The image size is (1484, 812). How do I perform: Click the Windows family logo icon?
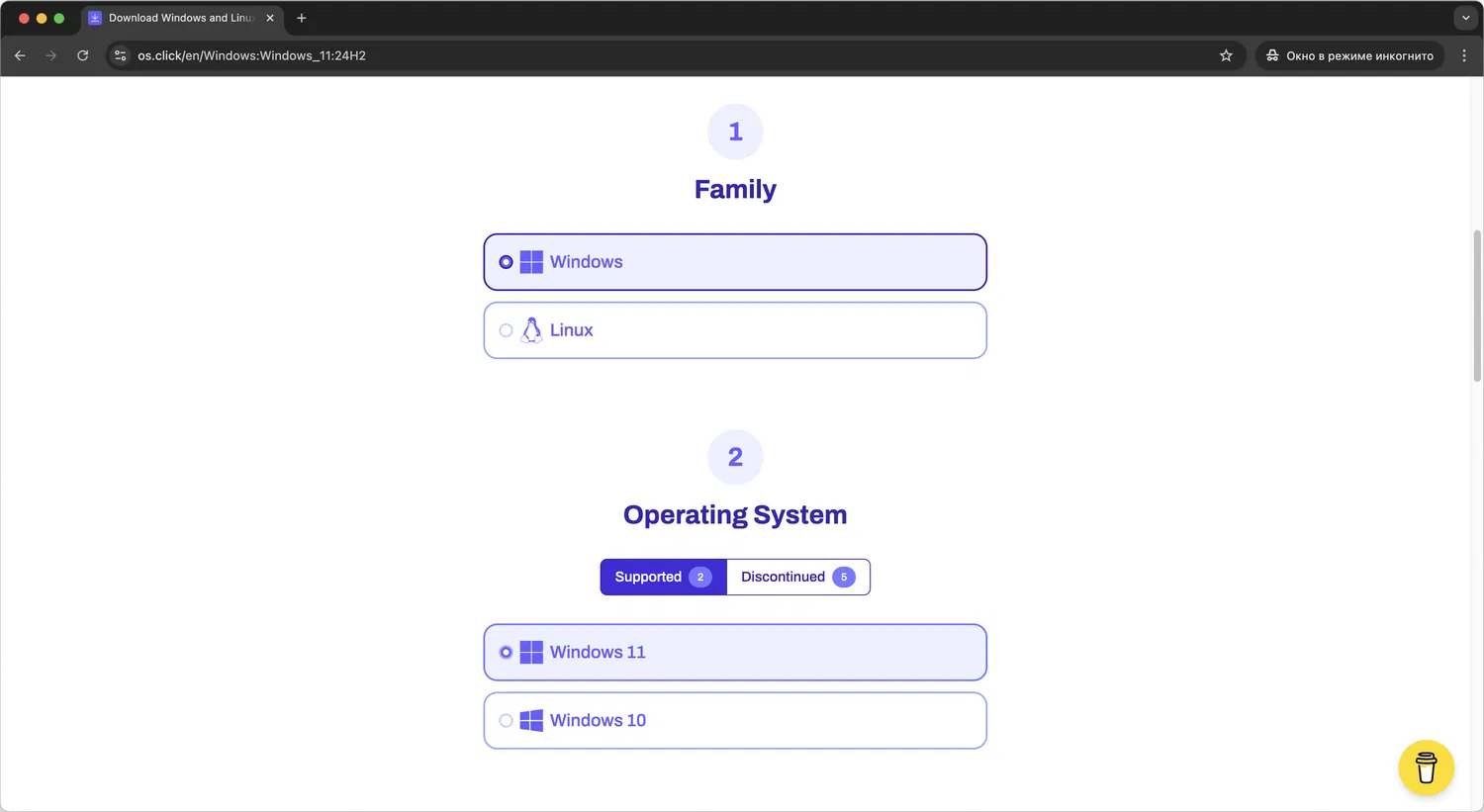pos(531,262)
